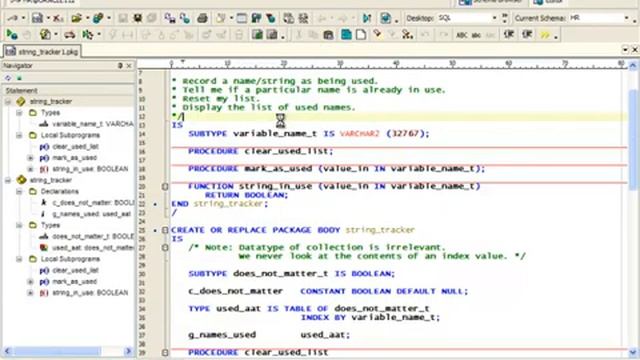
Task: Click the blue skip-forward arrow icon
Action: pyautogui.click(x=367, y=18)
